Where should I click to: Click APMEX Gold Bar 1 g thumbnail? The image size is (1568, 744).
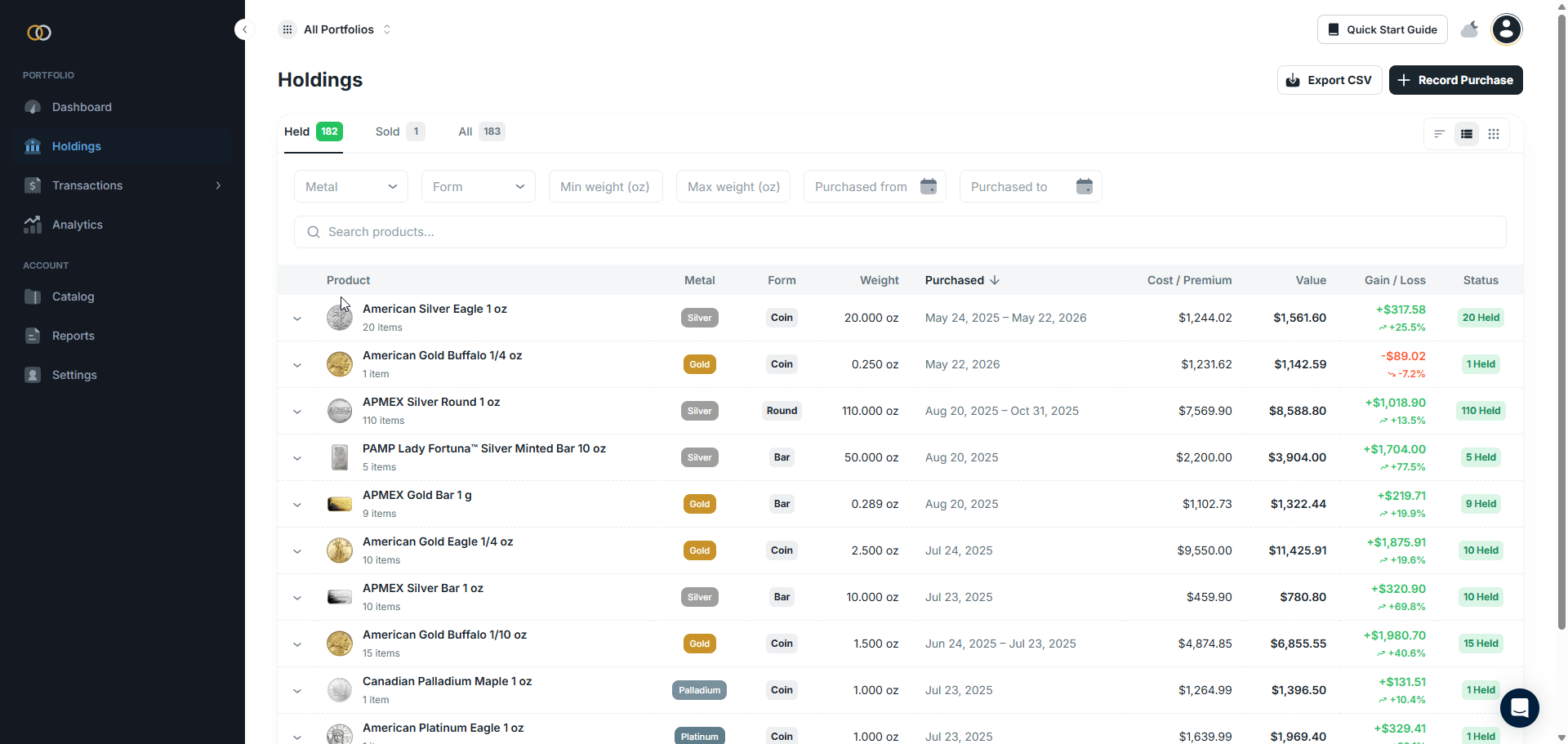tap(340, 504)
